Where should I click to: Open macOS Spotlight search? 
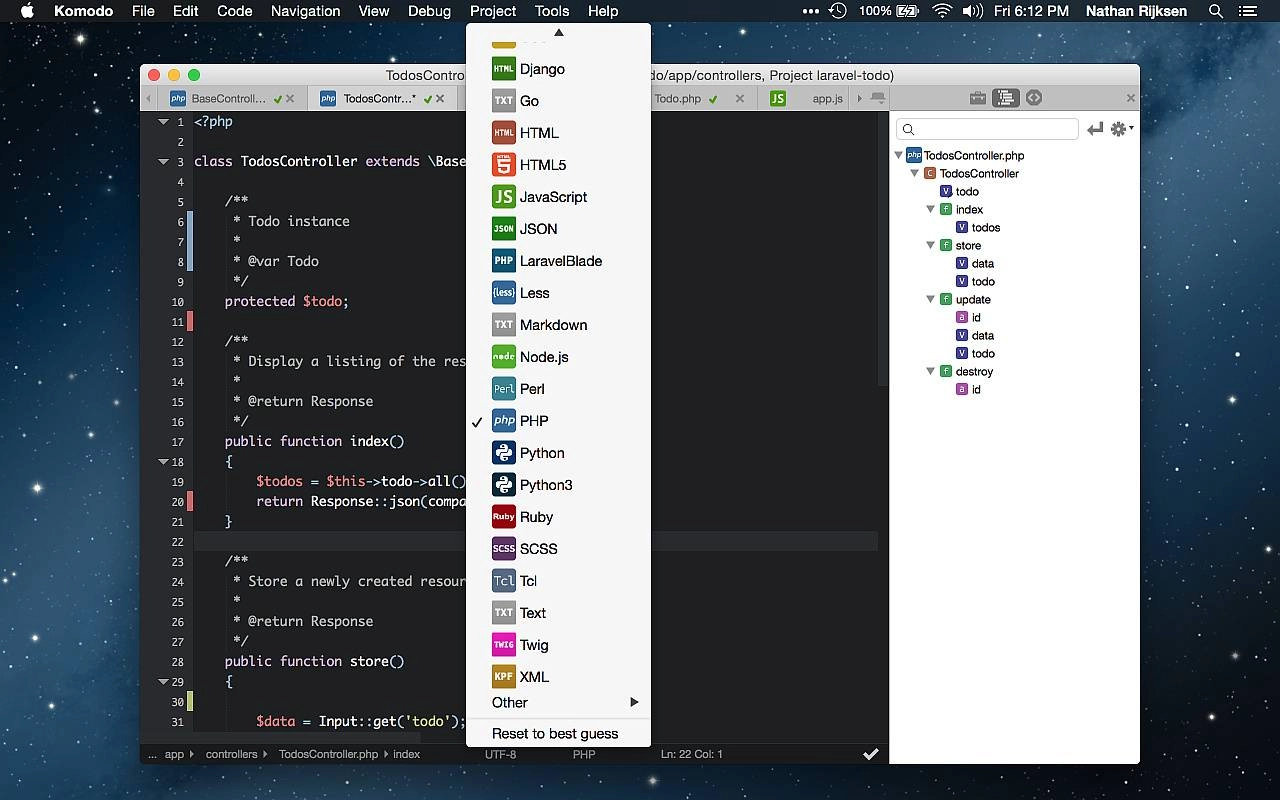[1216, 11]
